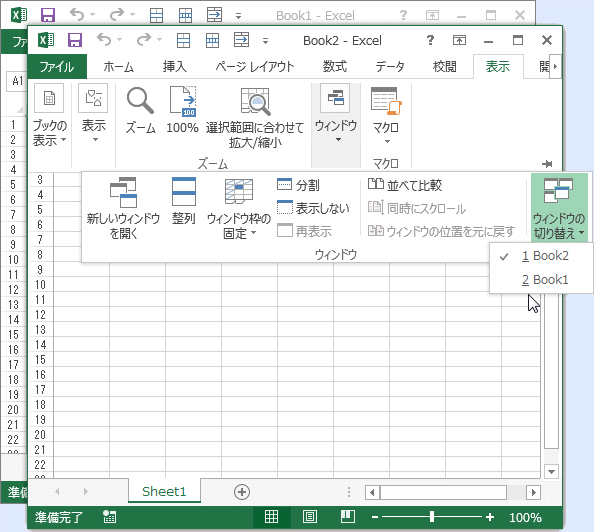594x532 pixels.
Task: Click zoom out minus button in status bar
Action: [375, 517]
